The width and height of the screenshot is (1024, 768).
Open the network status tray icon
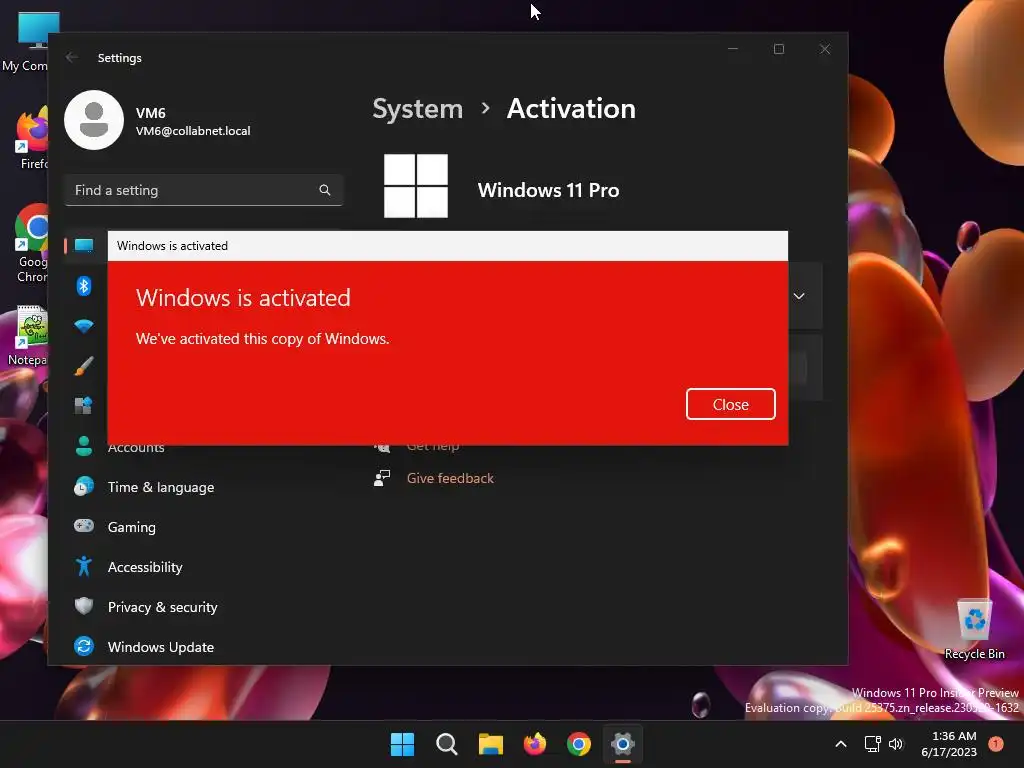(872, 744)
